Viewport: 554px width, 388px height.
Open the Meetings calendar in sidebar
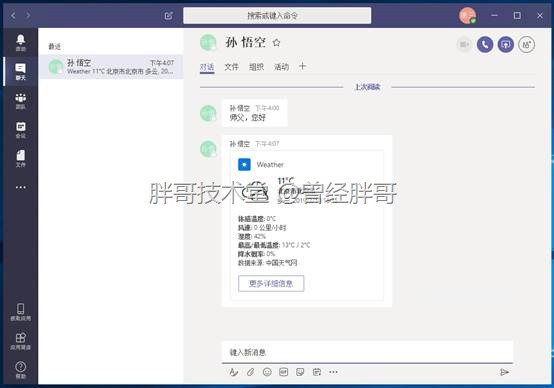coord(20,130)
